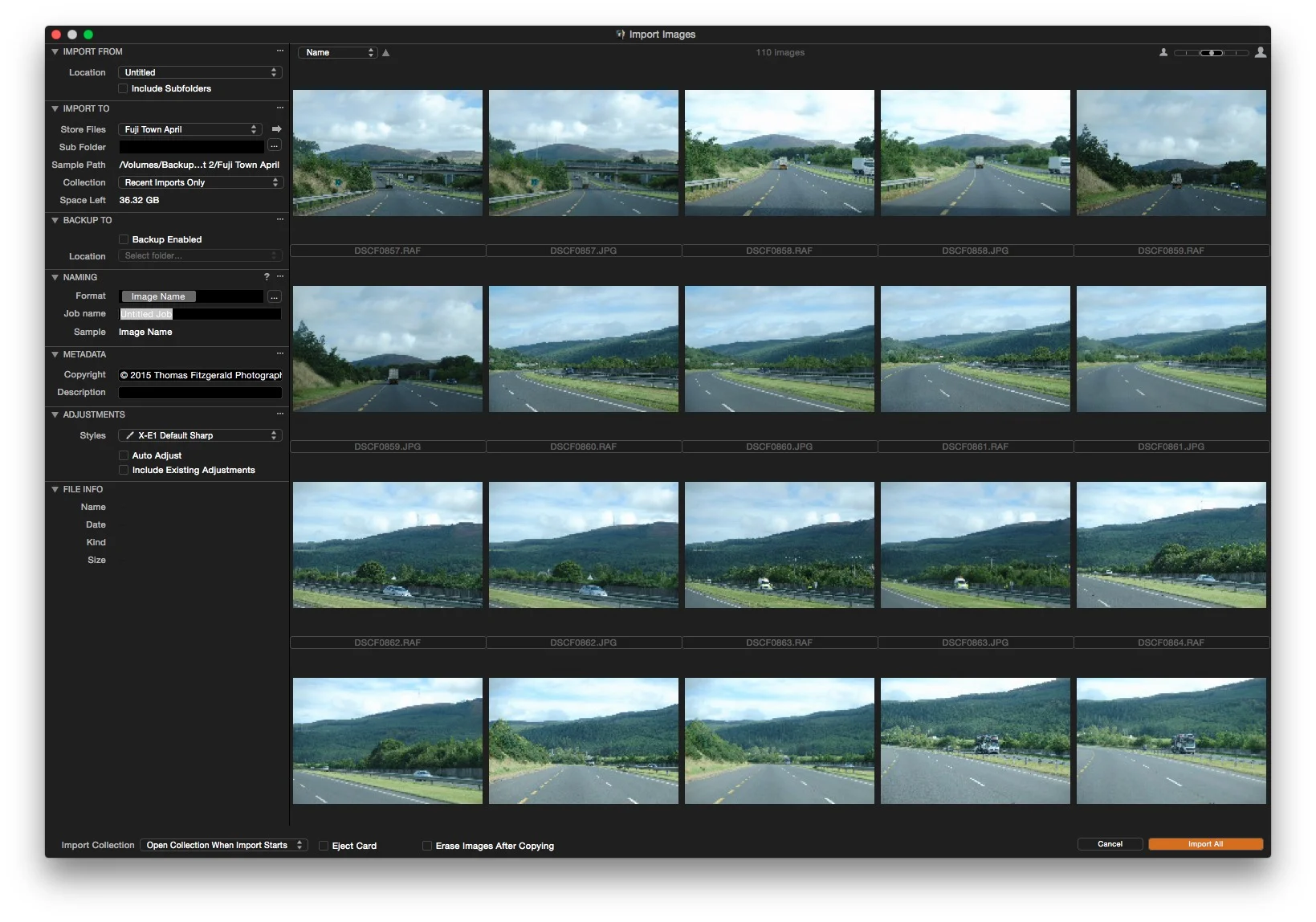The image size is (1316, 922).
Task: Click the DSCF0862.RAF filename label
Action: (388, 643)
